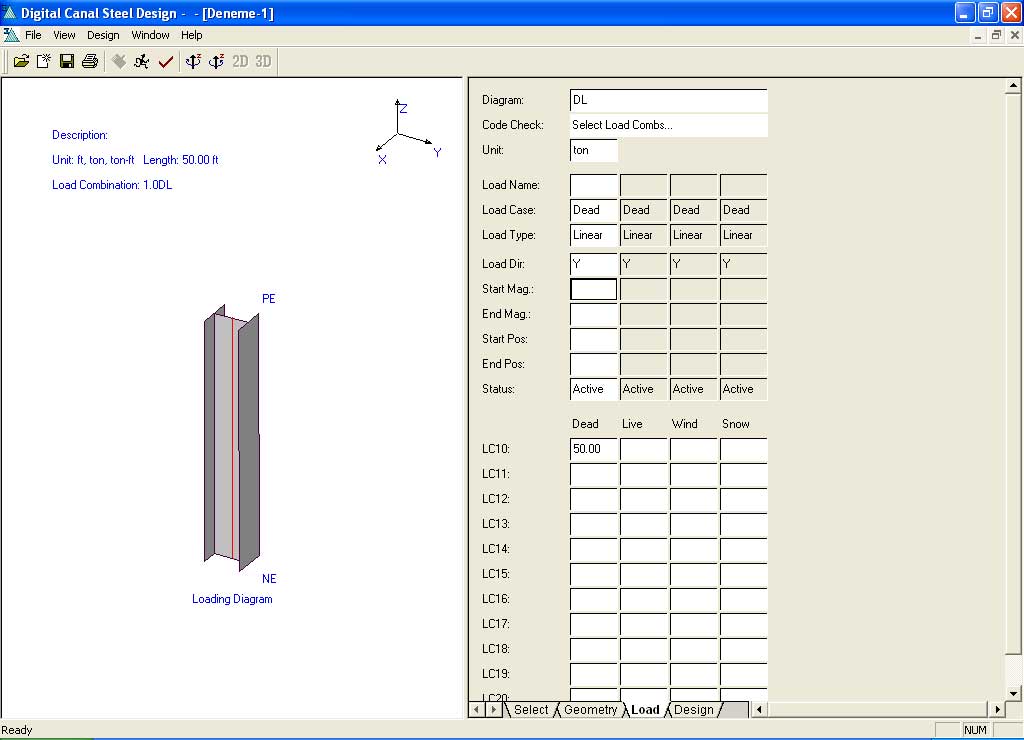
Task: Click the LC10 Wind factor field
Action: (694, 449)
